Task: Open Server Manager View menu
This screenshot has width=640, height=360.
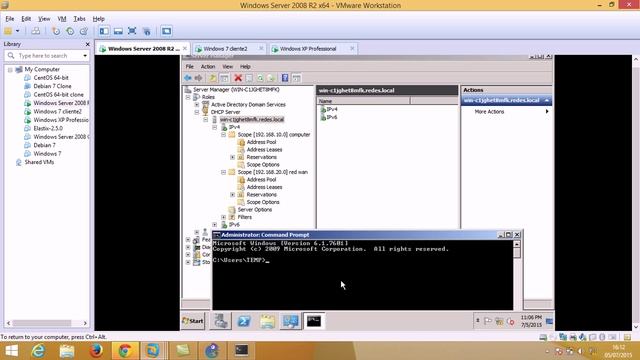Action: tap(227, 67)
